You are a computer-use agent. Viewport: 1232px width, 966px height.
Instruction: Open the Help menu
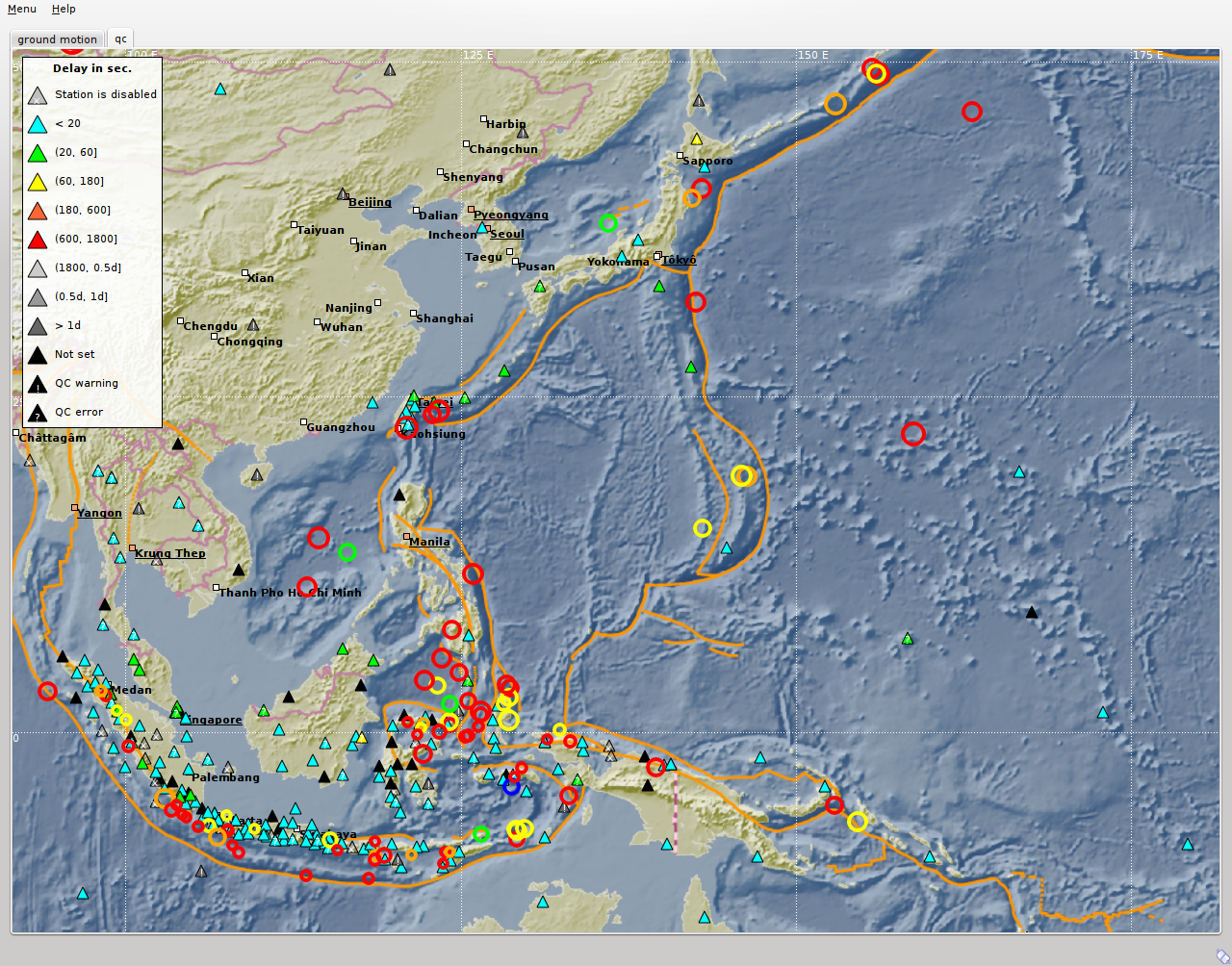[64, 9]
